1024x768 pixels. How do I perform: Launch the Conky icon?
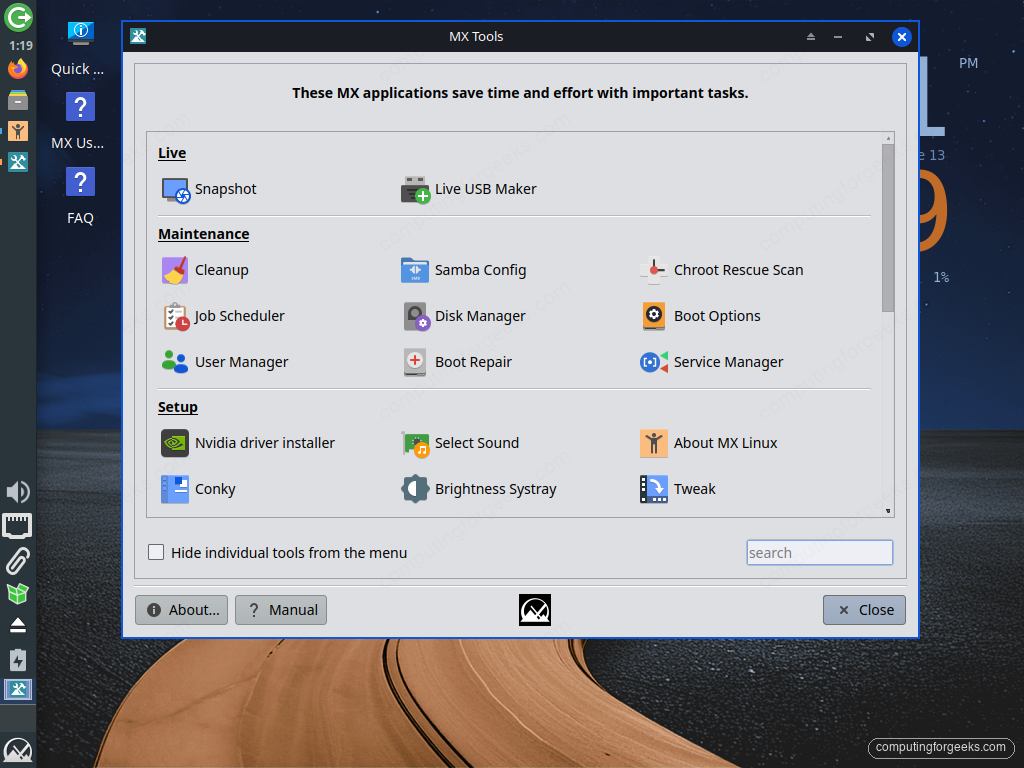point(175,489)
